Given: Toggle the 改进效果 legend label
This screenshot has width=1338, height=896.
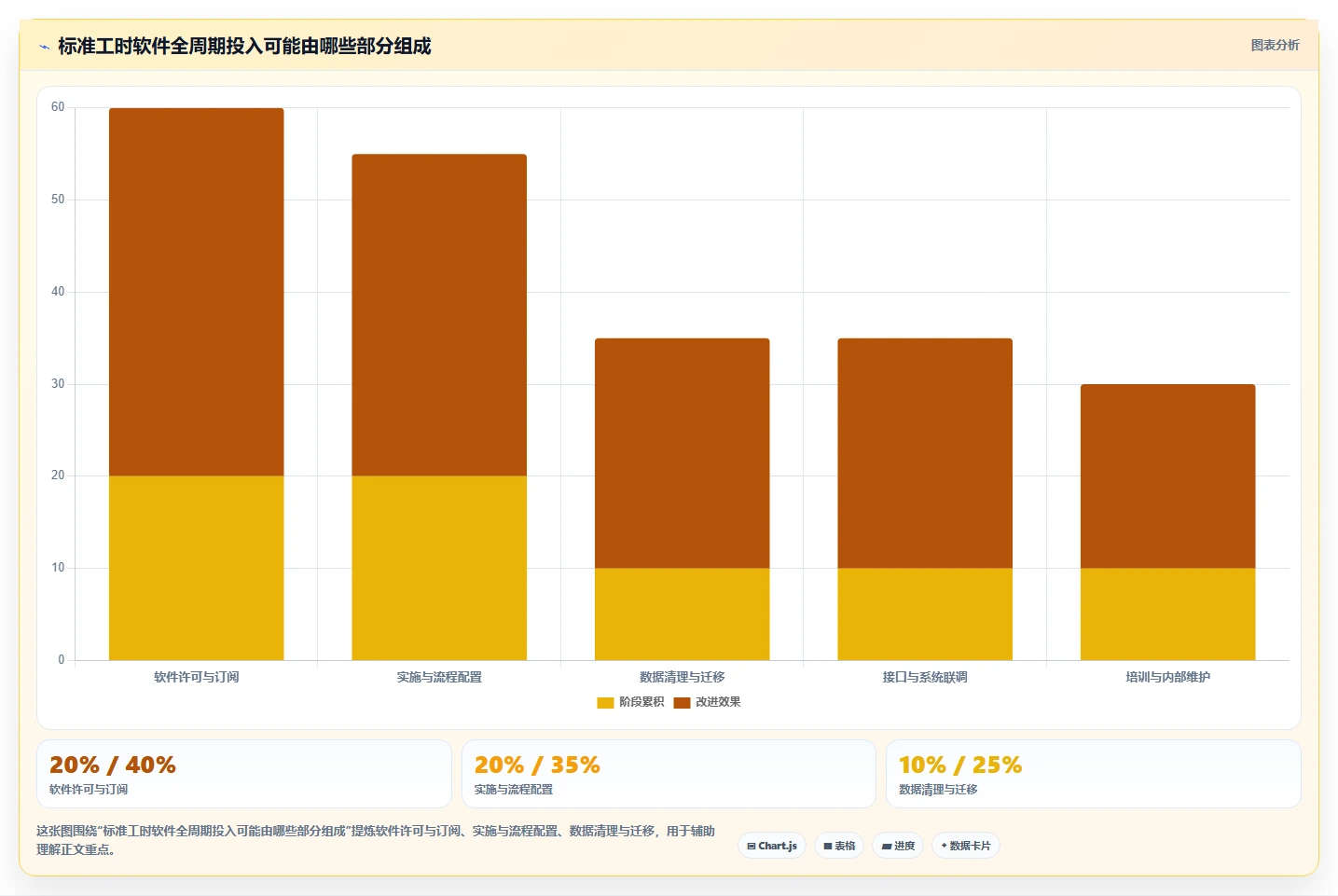Looking at the screenshot, I should click(718, 702).
